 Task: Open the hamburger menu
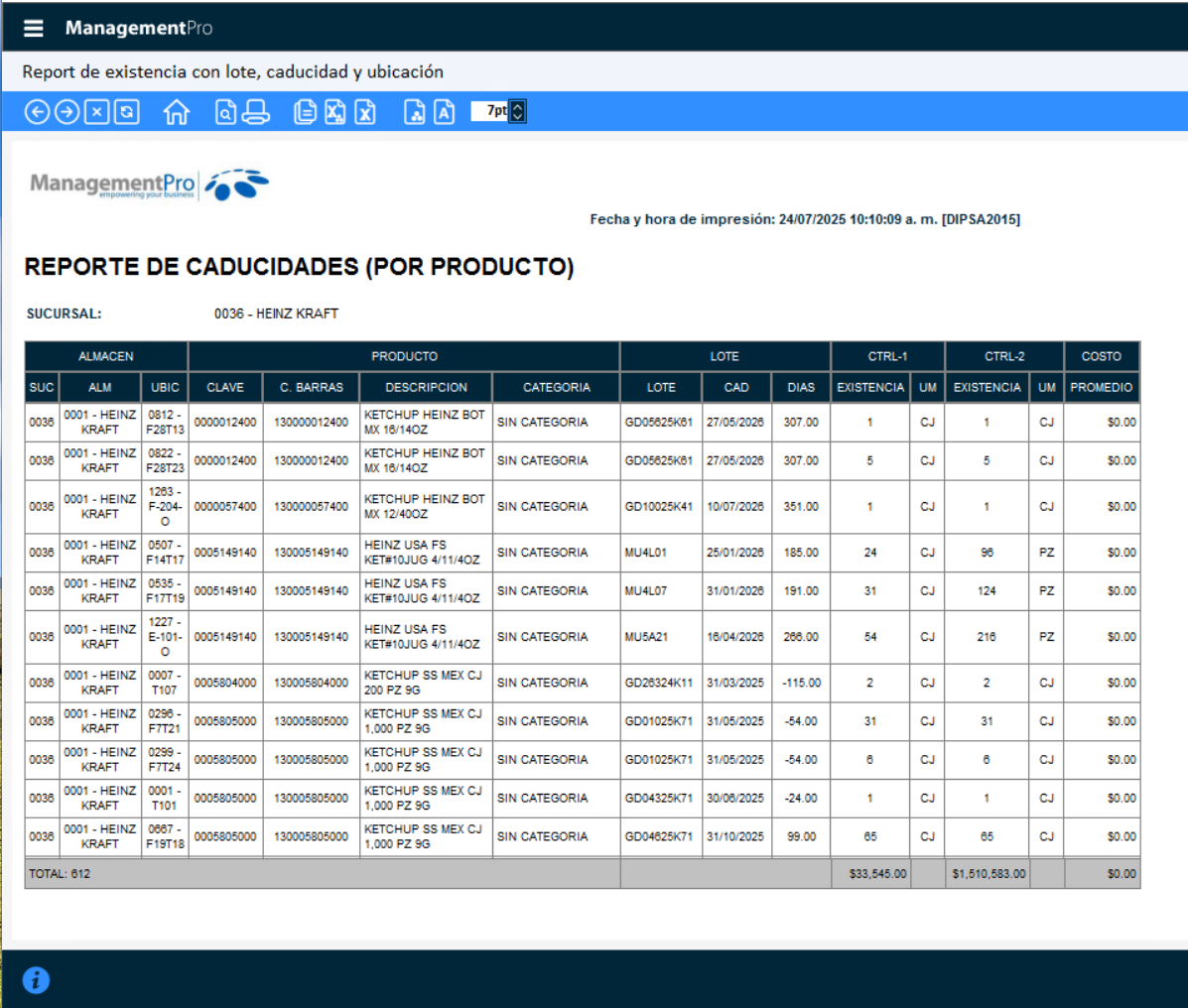pyautogui.click(x=34, y=28)
